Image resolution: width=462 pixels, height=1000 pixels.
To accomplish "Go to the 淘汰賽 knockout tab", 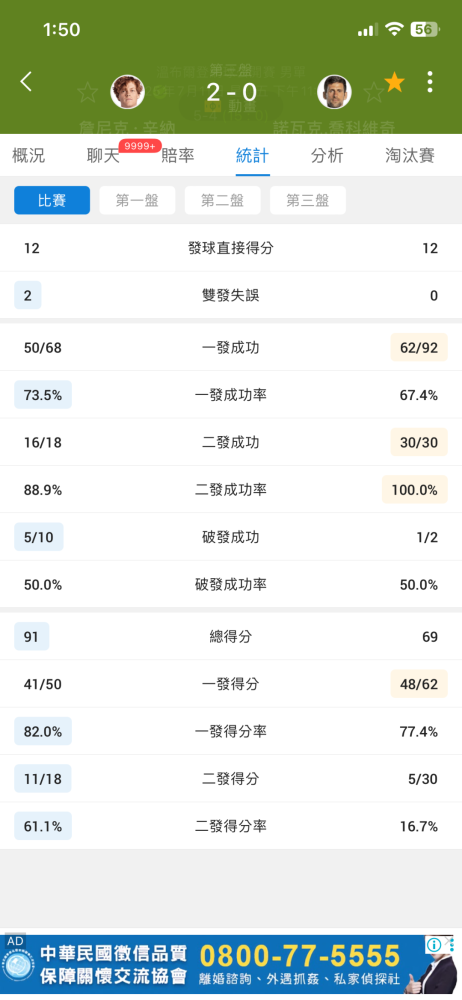I will coord(410,155).
